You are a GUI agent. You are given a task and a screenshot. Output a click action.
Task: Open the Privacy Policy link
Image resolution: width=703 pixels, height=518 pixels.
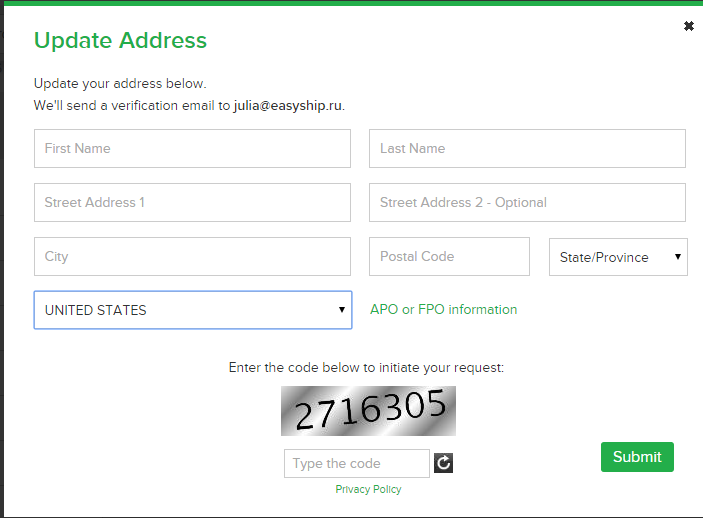pos(368,489)
